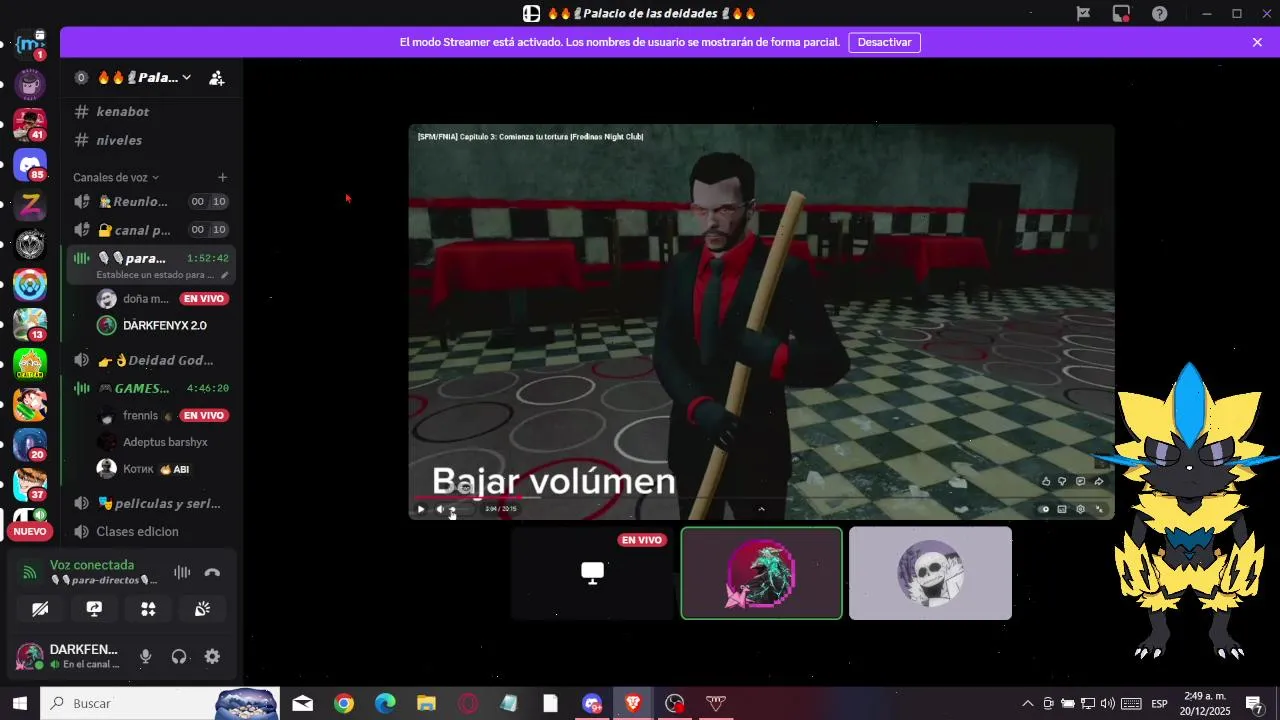Viewport: 1280px width, 720px height.
Task: Open user settings gear
Action: pyautogui.click(x=212, y=657)
